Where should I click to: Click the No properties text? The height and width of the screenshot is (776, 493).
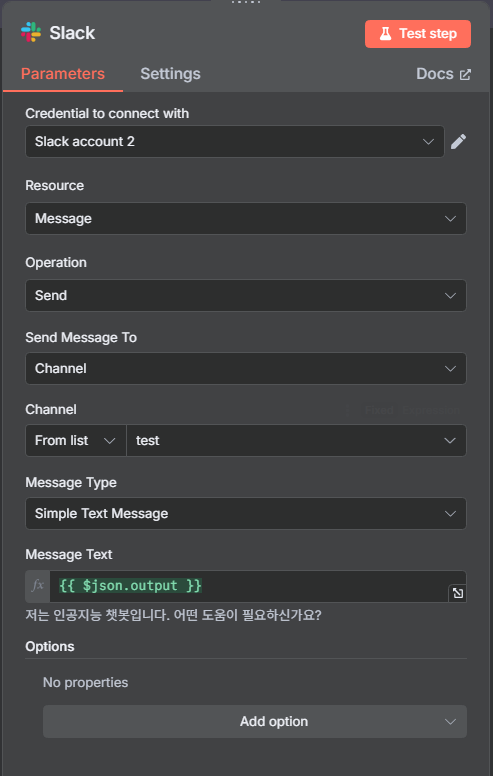pyautogui.click(x=86, y=682)
